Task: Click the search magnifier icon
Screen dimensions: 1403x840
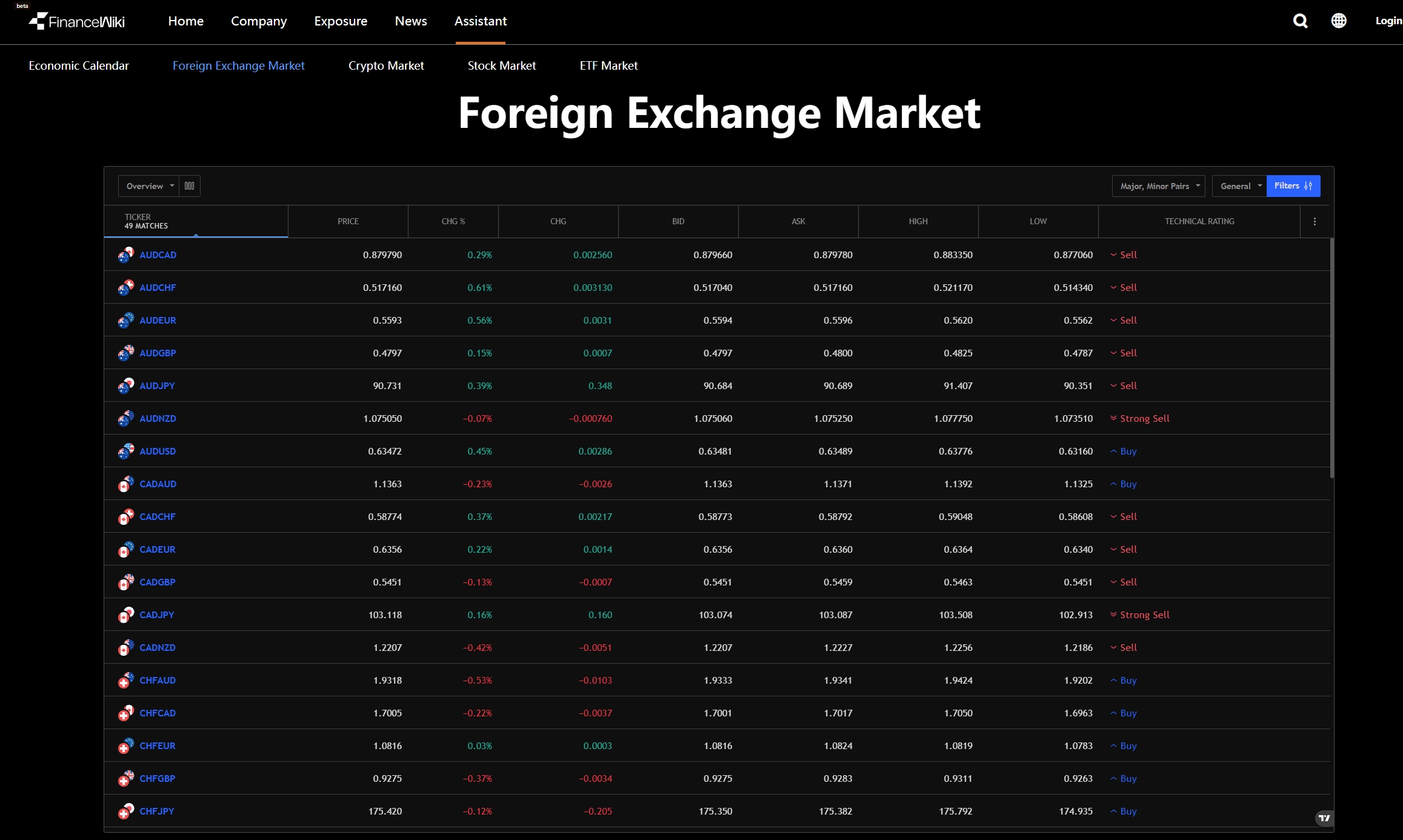Action: (x=1300, y=21)
